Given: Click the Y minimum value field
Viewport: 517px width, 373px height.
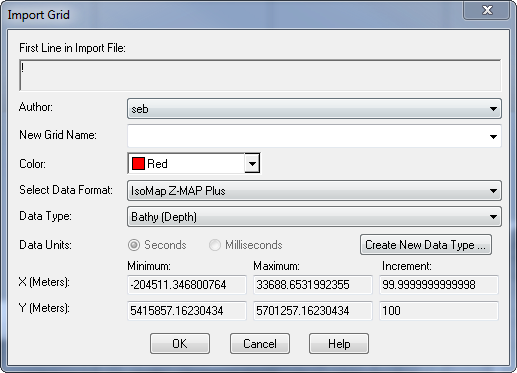Looking at the screenshot, I should tap(187, 311).
